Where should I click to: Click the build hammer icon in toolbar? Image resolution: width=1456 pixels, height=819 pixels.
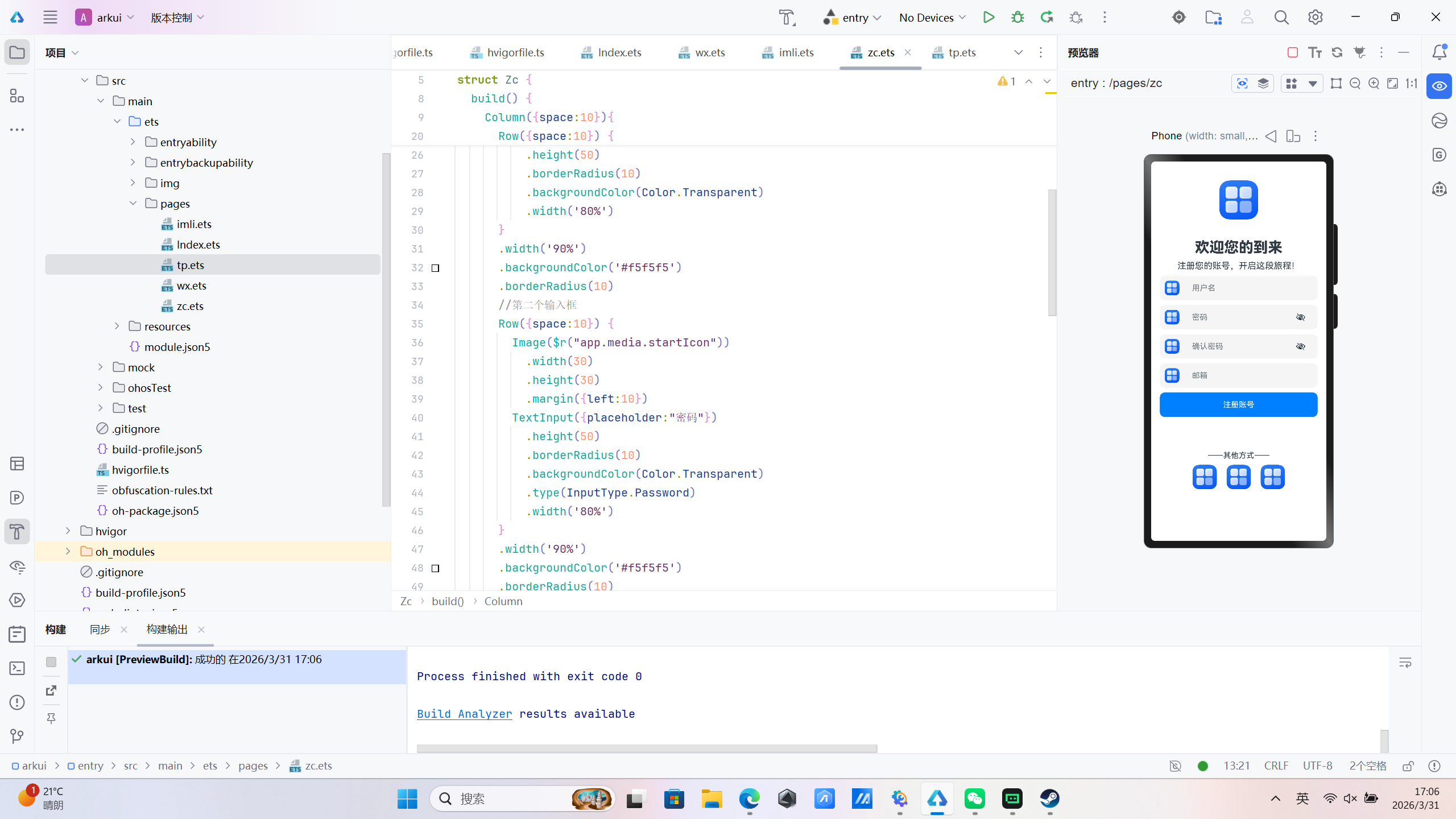tap(787, 17)
